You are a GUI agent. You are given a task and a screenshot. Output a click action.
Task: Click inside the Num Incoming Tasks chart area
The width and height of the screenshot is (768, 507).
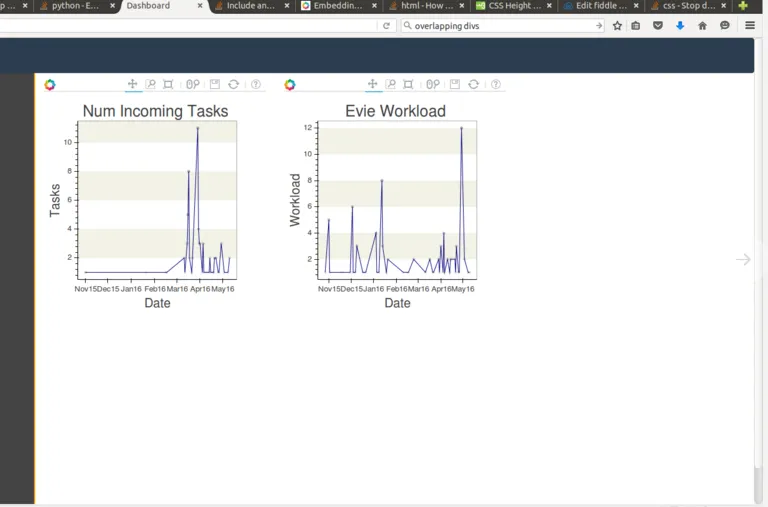157,200
